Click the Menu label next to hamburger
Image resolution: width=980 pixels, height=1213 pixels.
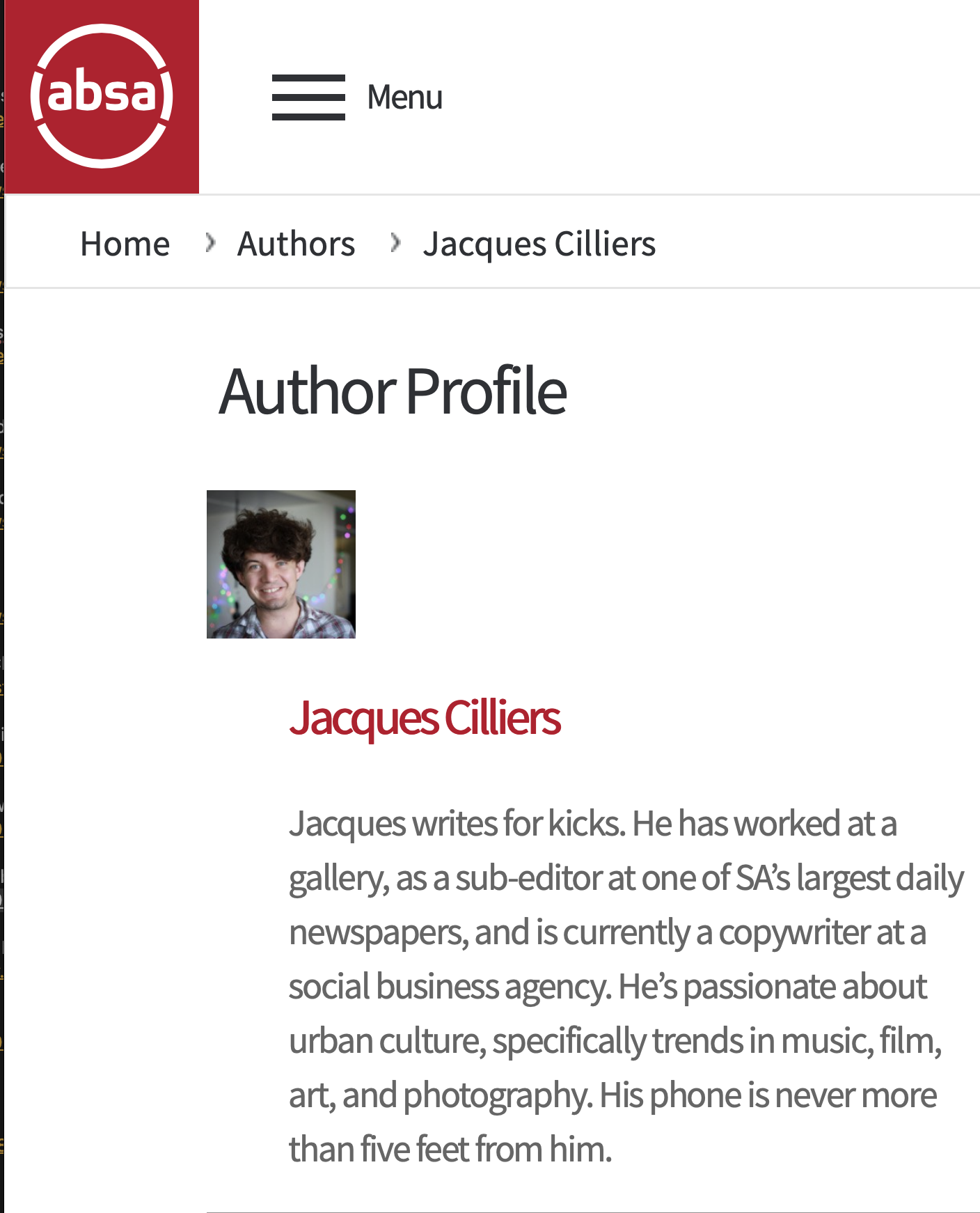[404, 97]
